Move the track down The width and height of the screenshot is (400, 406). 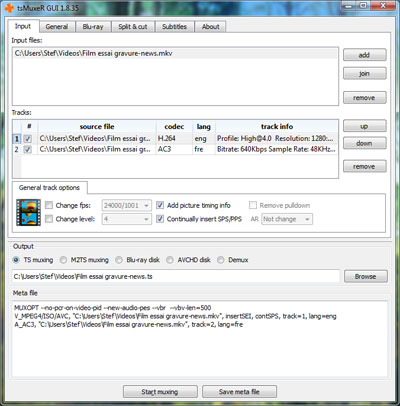365,143
